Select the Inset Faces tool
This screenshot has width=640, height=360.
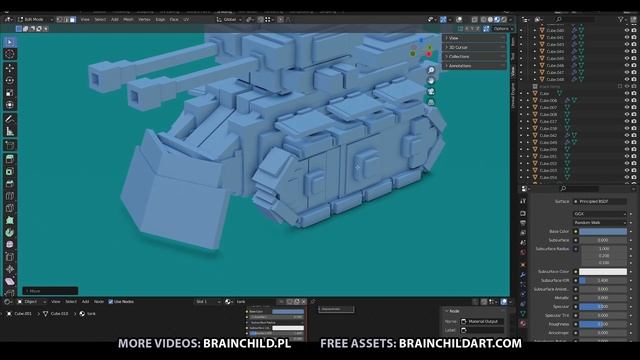tap(10, 172)
